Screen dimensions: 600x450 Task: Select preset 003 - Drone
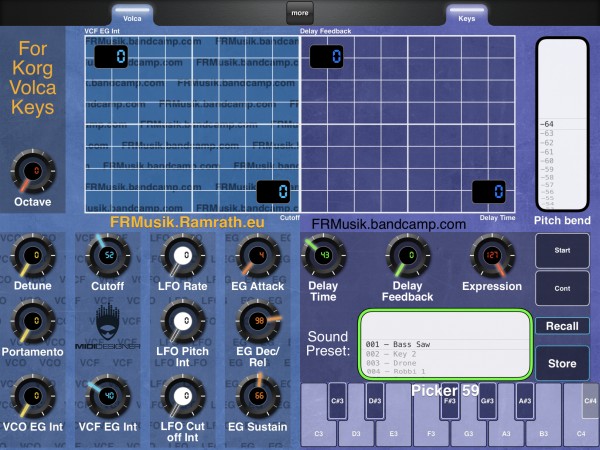click(x=445, y=363)
